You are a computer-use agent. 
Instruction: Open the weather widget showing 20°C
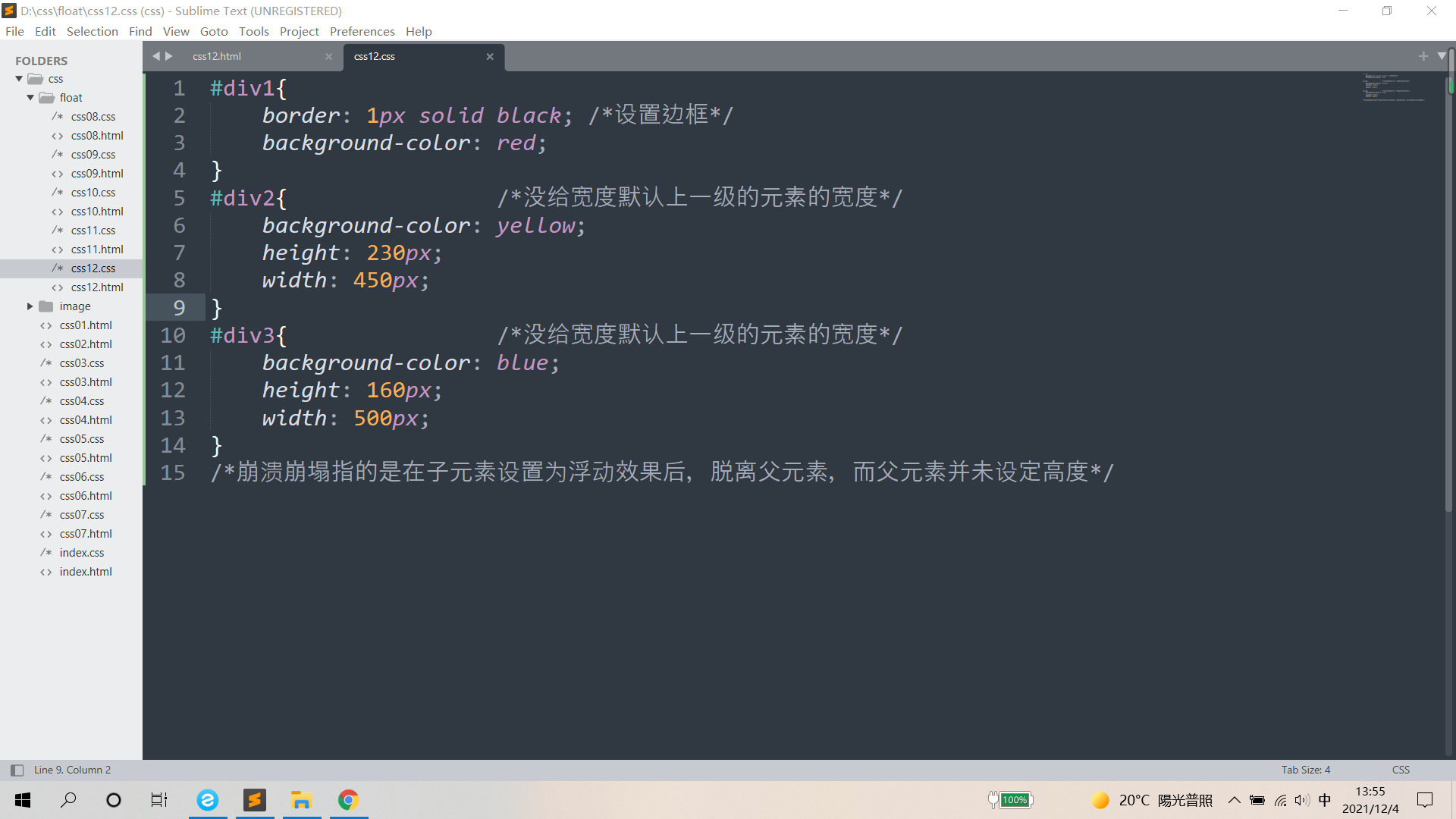(x=1152, y=800)
